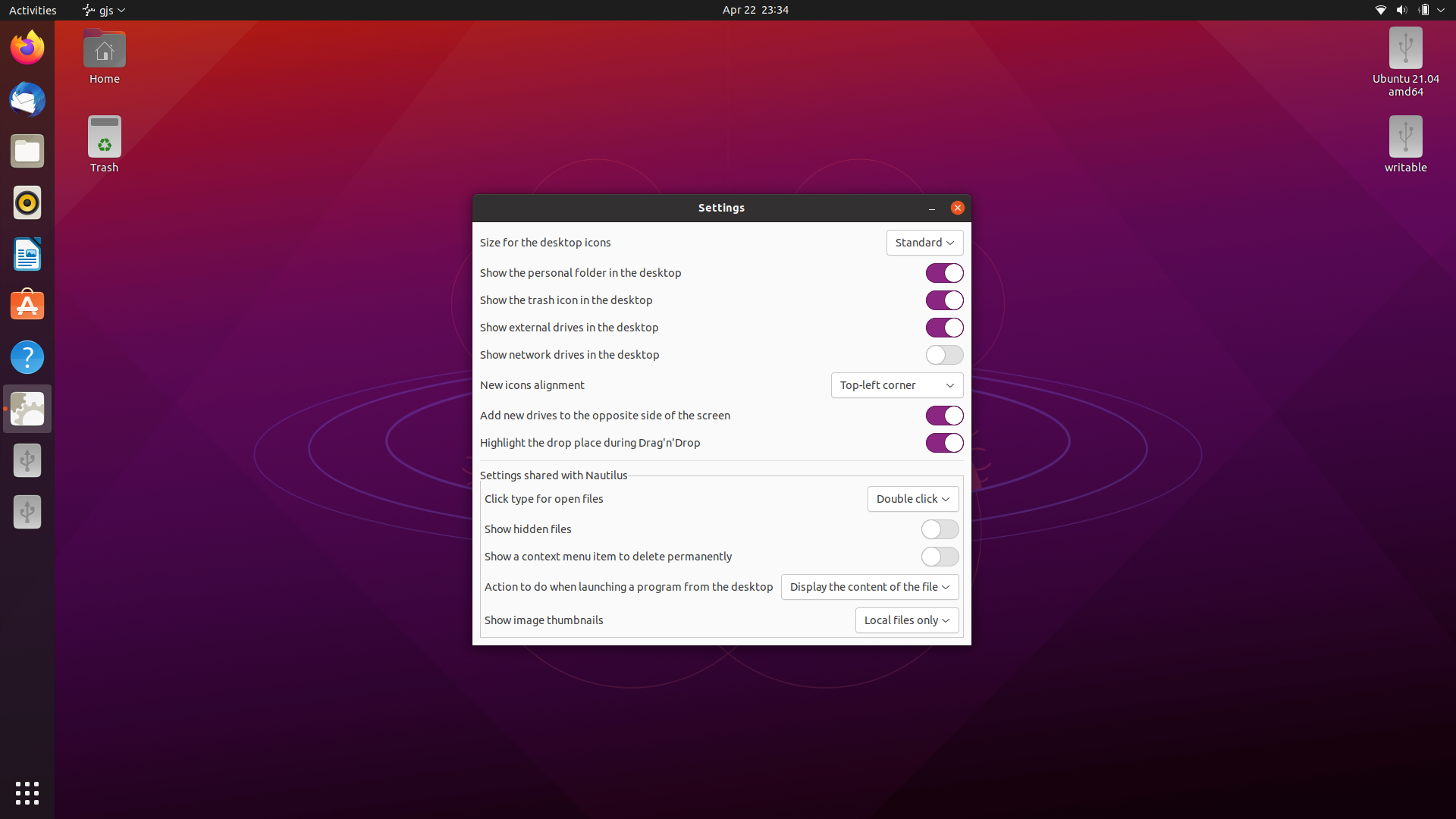Disable showing the trash icon in the desktop
Viewport: 1456px width, 819px height.
pos(944,300)
